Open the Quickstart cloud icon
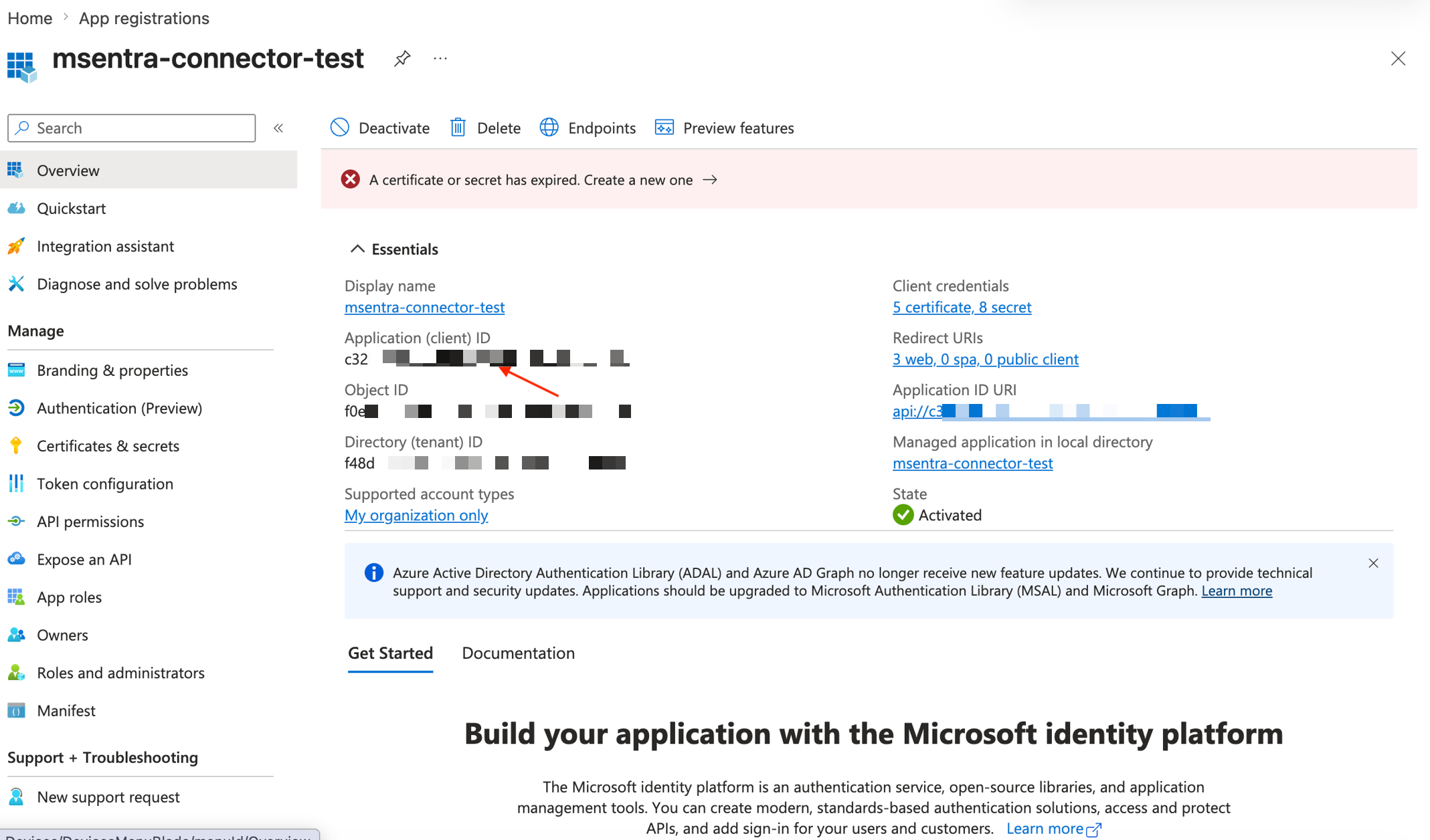The image size is (1430, 840). tap(16, 208)
